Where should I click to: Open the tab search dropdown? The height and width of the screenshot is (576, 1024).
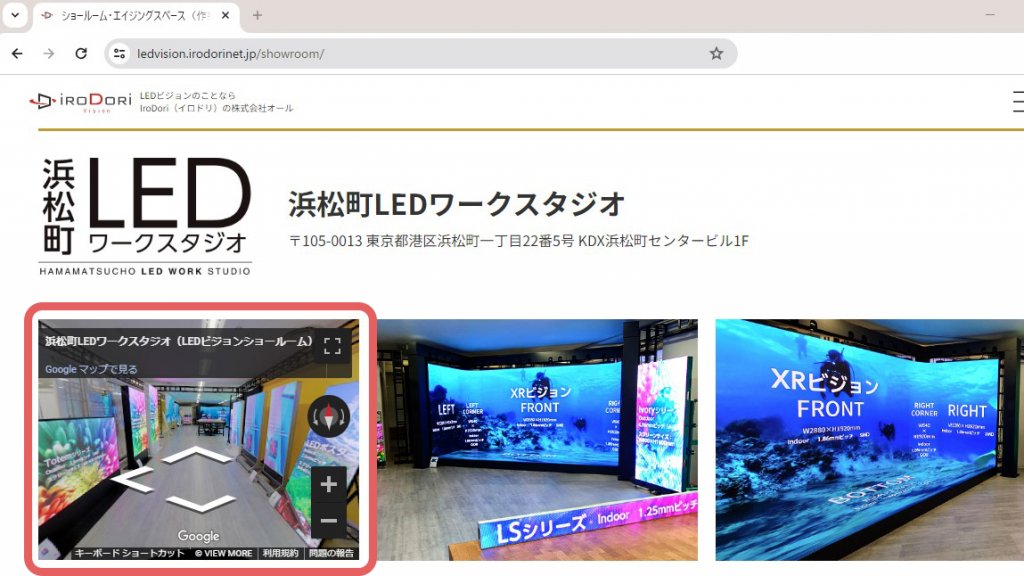click(x=15, y=15)
